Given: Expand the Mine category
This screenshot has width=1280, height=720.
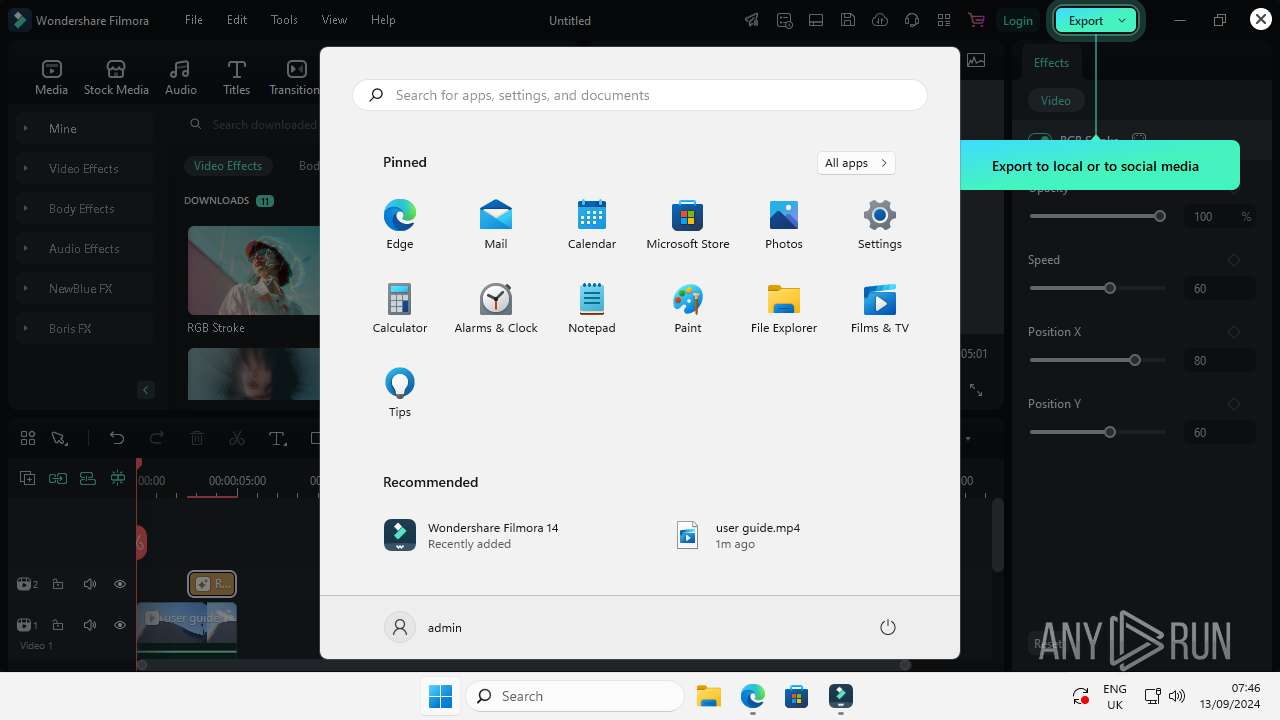Looking at the screenshot, I should point(25,128).
